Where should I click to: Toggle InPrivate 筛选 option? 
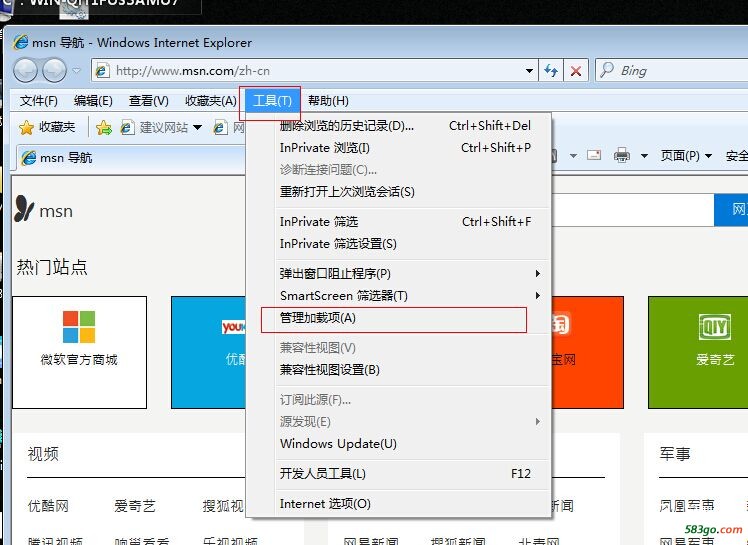pos(405,221)
